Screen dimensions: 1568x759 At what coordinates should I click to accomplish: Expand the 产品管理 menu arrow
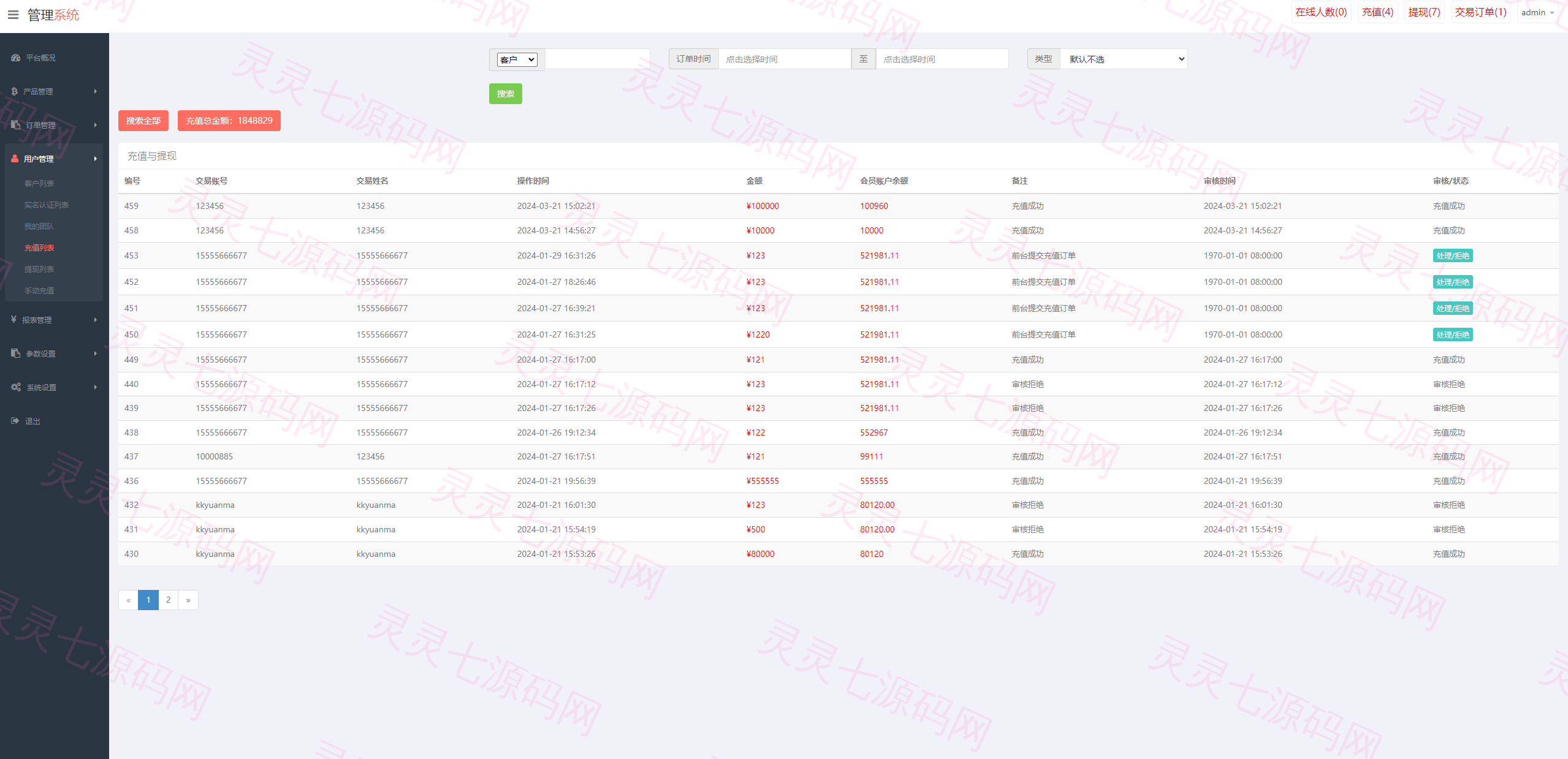point(96,91)
